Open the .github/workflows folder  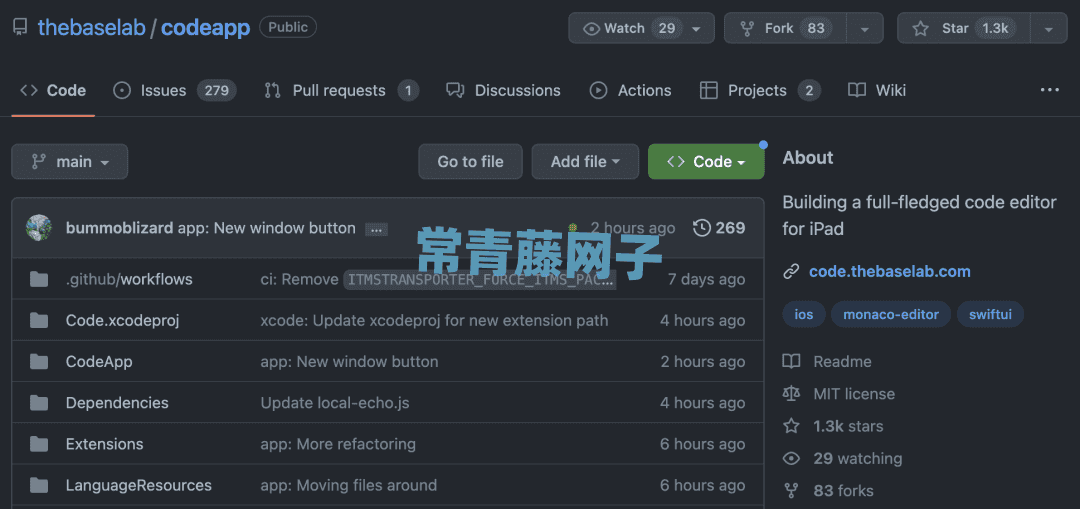129,279
